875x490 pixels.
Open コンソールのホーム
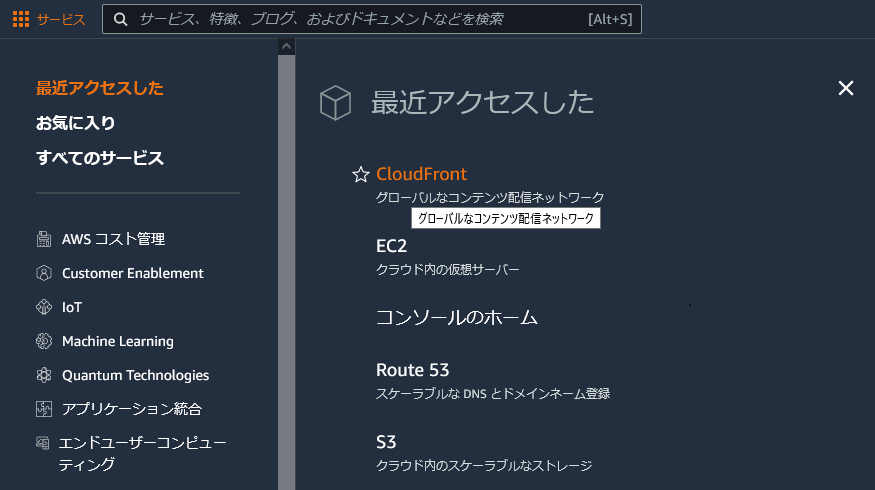coord(456,318)
